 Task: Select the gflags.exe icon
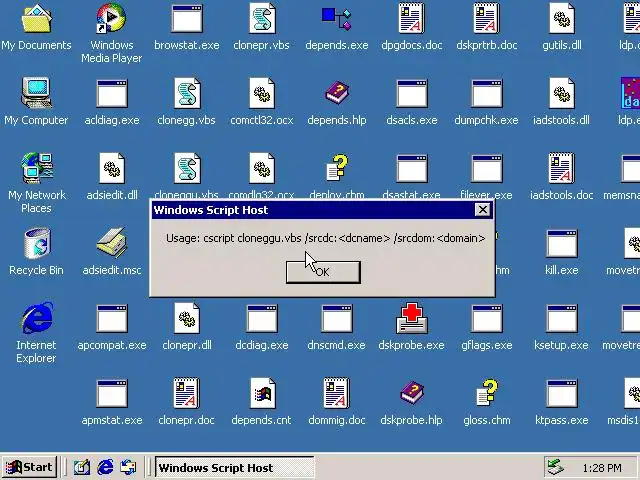(487, 319)
